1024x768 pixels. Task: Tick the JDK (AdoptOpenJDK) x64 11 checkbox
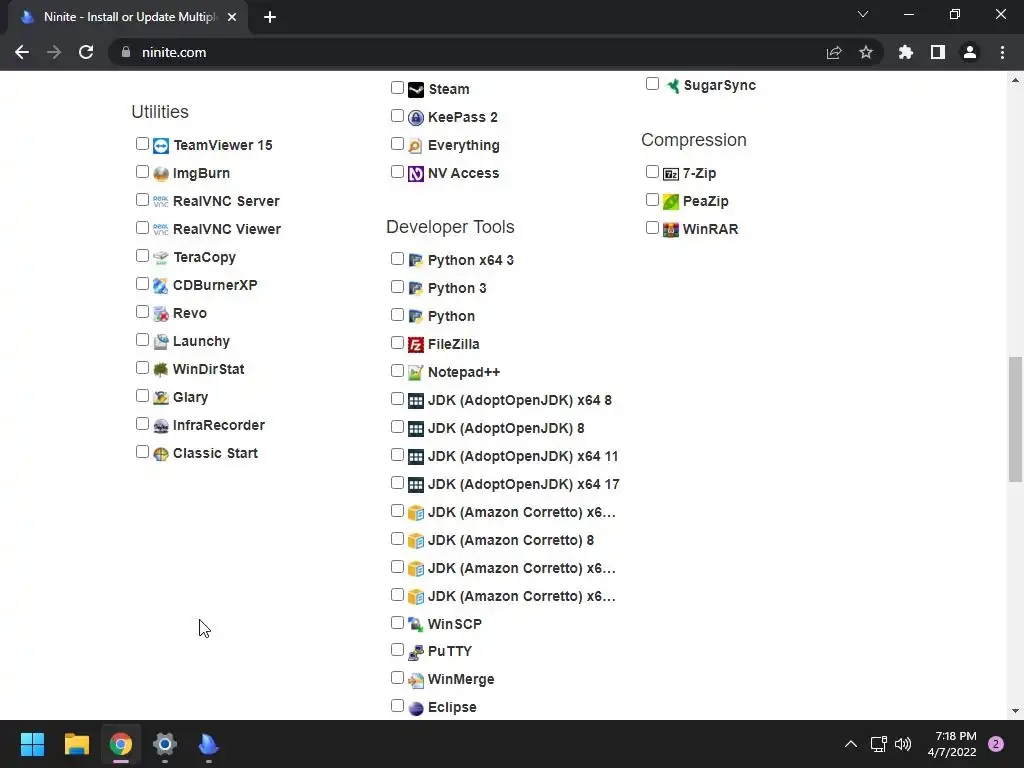point(397,455)
